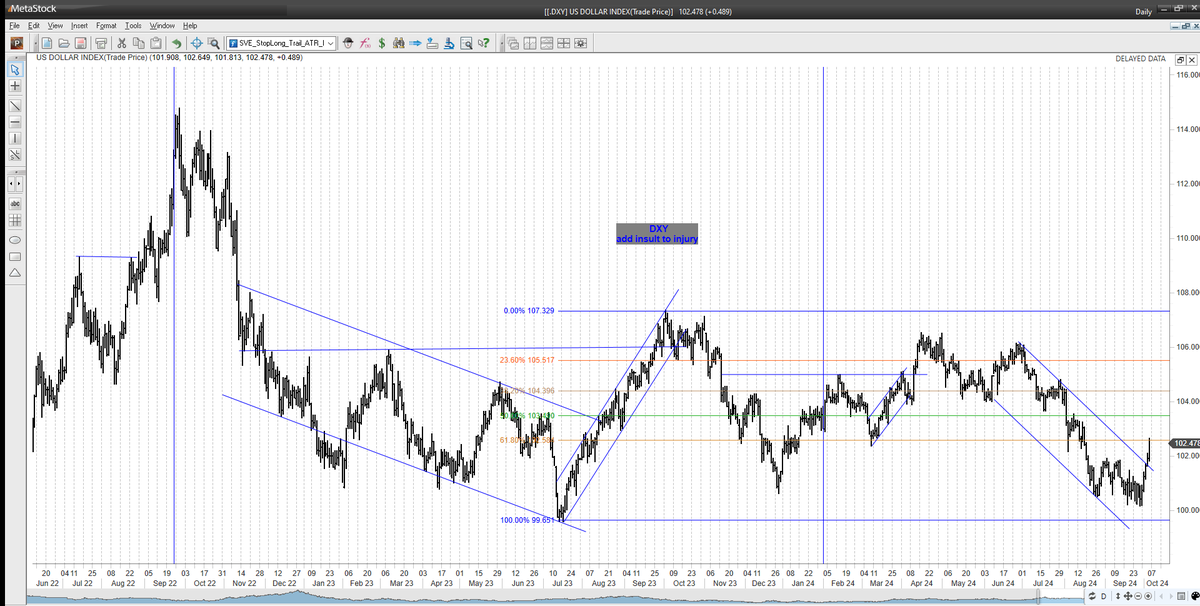Select the crosshair plus tool
Screen dimensions: 1200x606
[15, 88]
